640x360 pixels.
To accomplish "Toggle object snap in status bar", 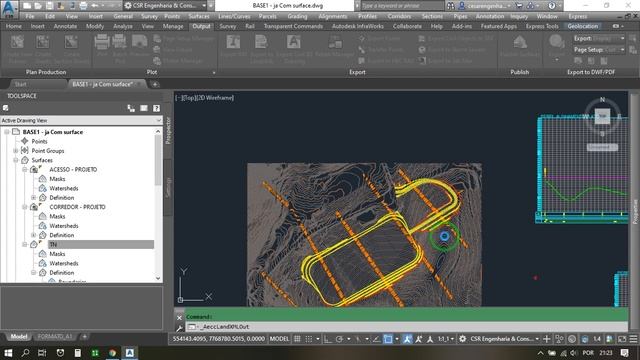I will (x=388, y=339).
